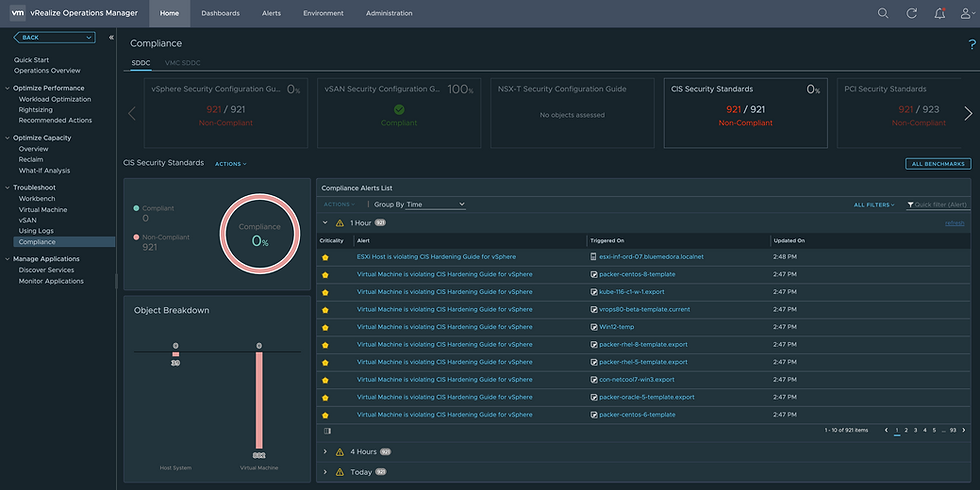Expand the 4 Hours alert group
The width and height of the screenshot is (980, 490).
pos(325,452)
